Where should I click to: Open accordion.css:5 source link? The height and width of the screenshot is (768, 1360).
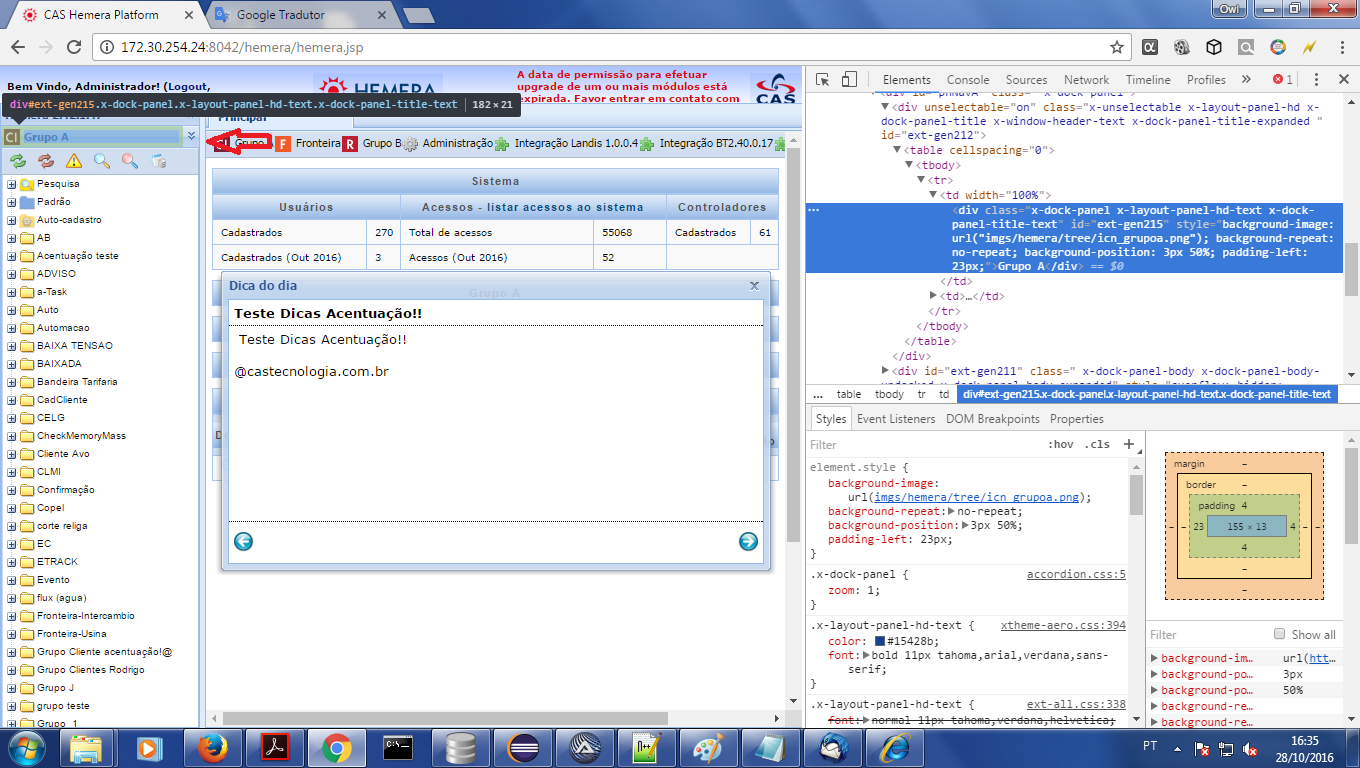[1076, 575]
